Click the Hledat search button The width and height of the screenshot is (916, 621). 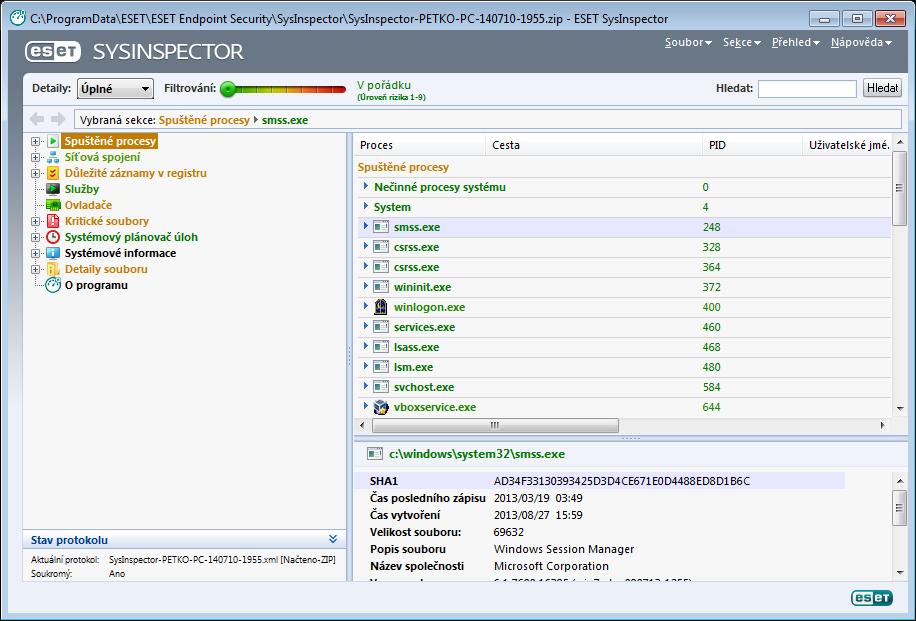[x=882, y=88]
